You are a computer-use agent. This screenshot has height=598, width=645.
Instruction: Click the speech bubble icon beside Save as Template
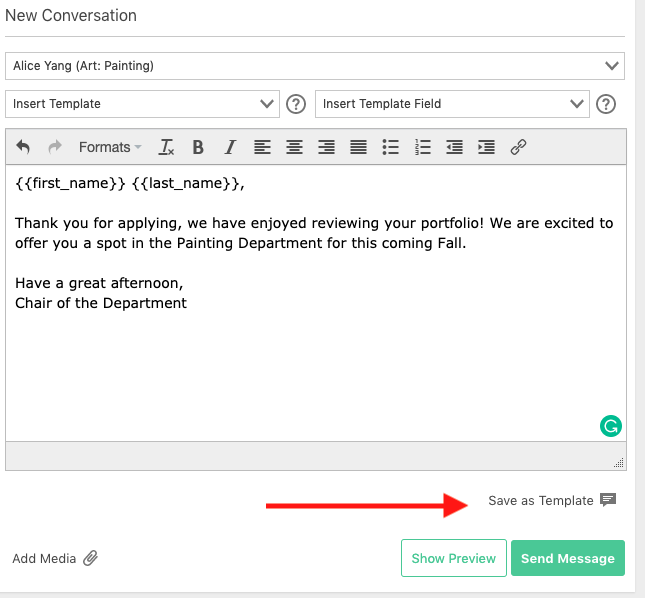(608, 500)
